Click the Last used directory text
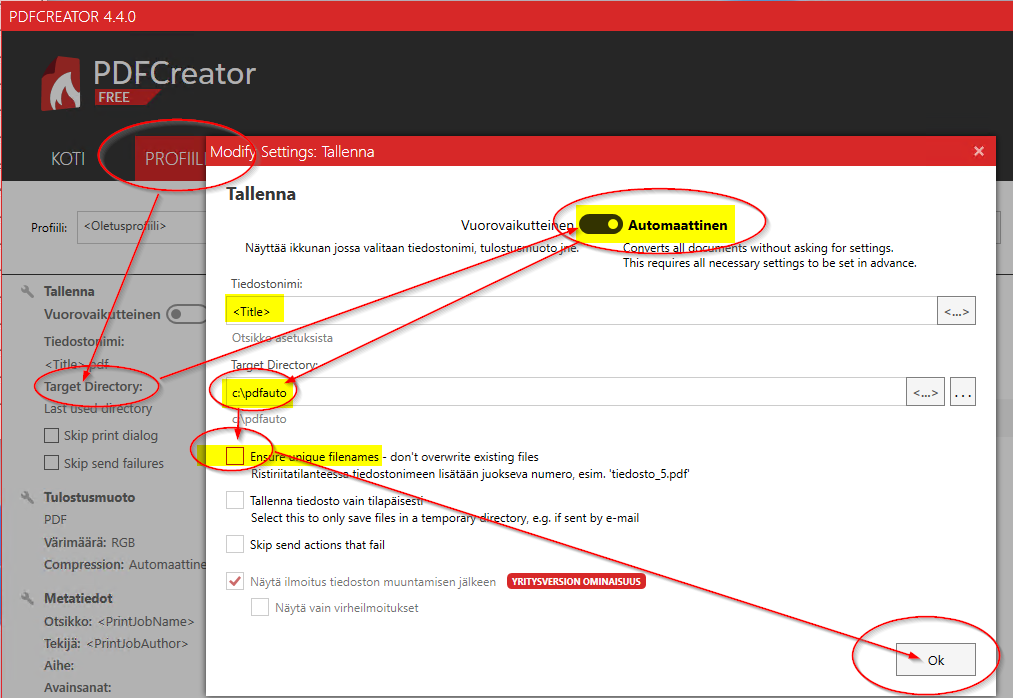 click(x=98, y=408)
